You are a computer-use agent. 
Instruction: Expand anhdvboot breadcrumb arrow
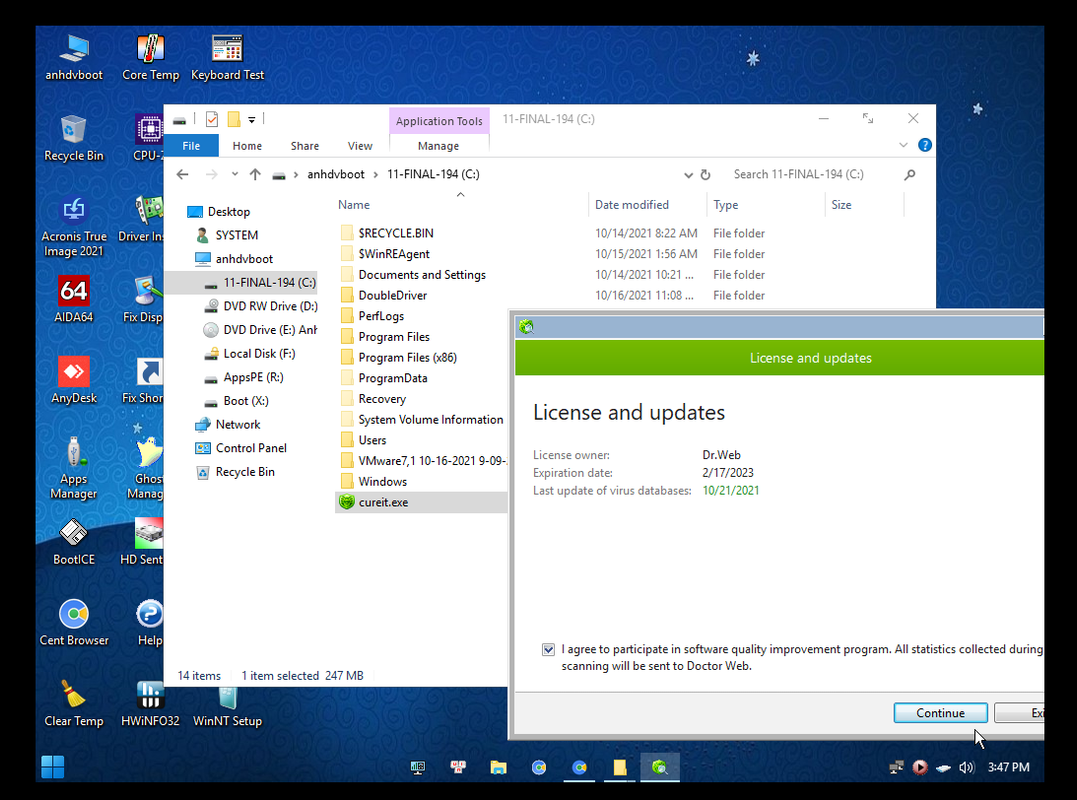point(376,174)
